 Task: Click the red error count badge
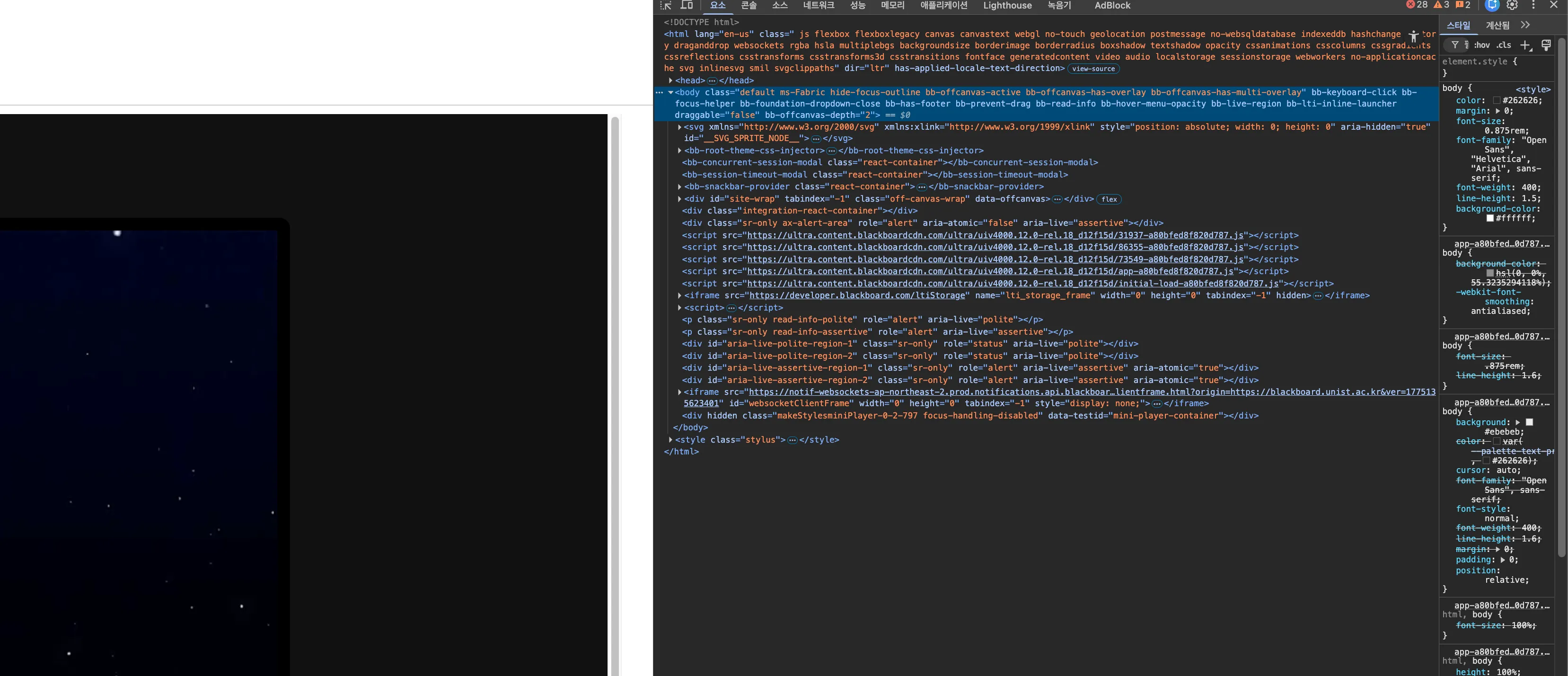(1417, 5)
